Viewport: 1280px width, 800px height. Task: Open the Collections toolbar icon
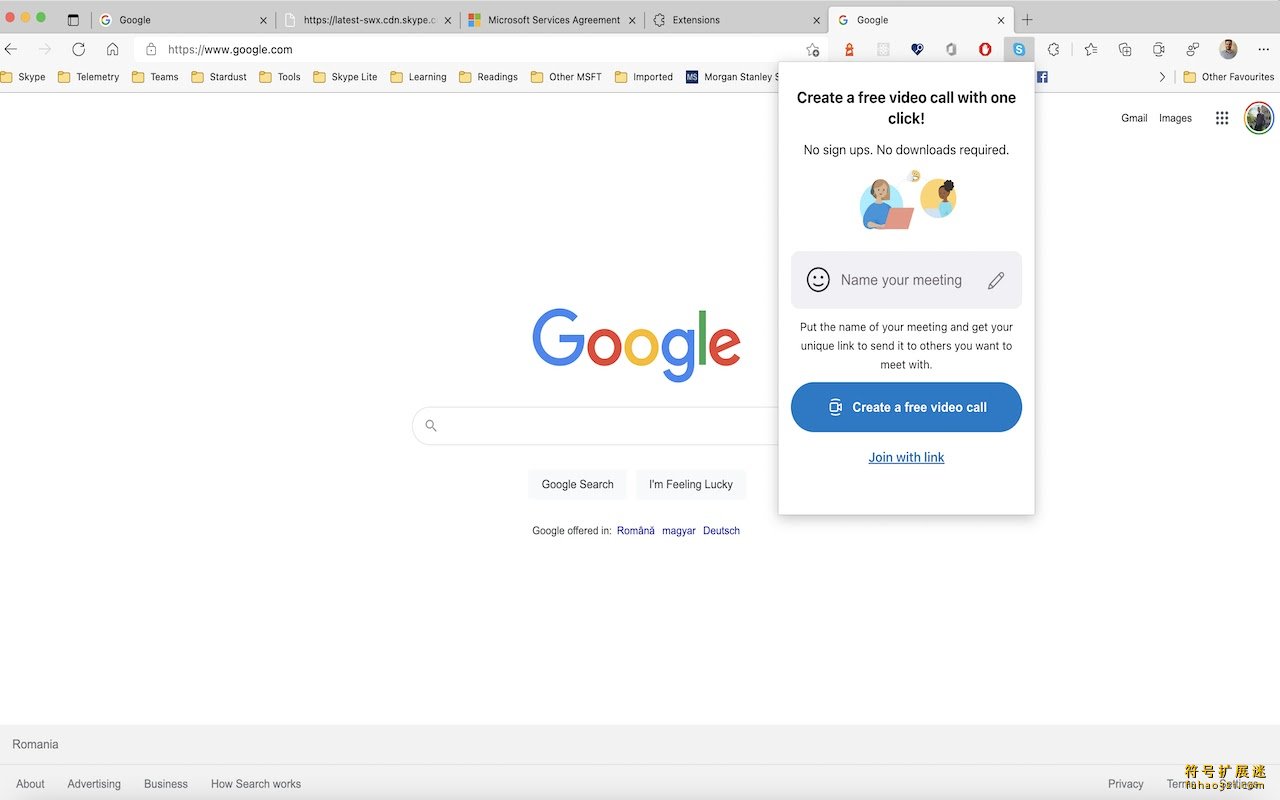(x=1125, y=49)
